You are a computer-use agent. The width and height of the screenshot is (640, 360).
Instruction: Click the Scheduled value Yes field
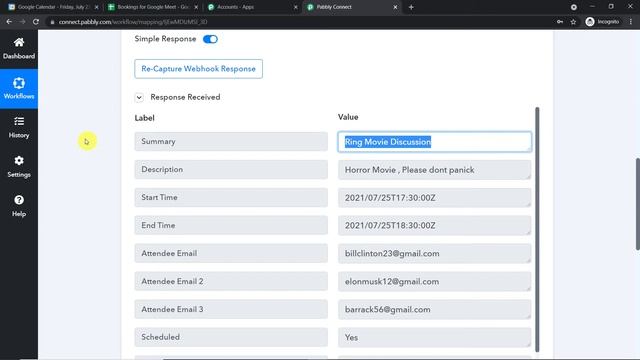point(435,338)
